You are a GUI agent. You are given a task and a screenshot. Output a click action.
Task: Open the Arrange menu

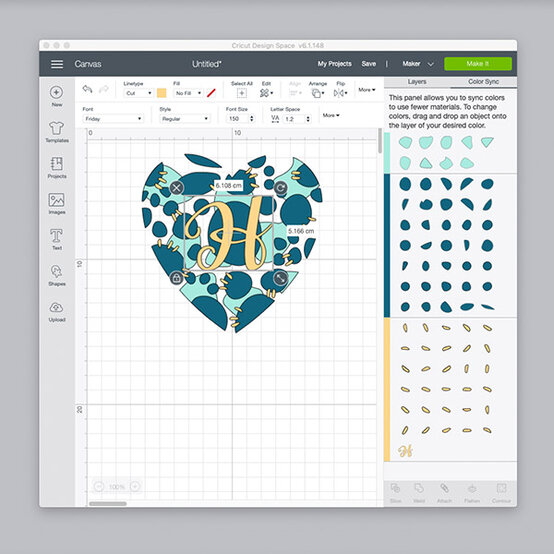click(x=318, y=93)
